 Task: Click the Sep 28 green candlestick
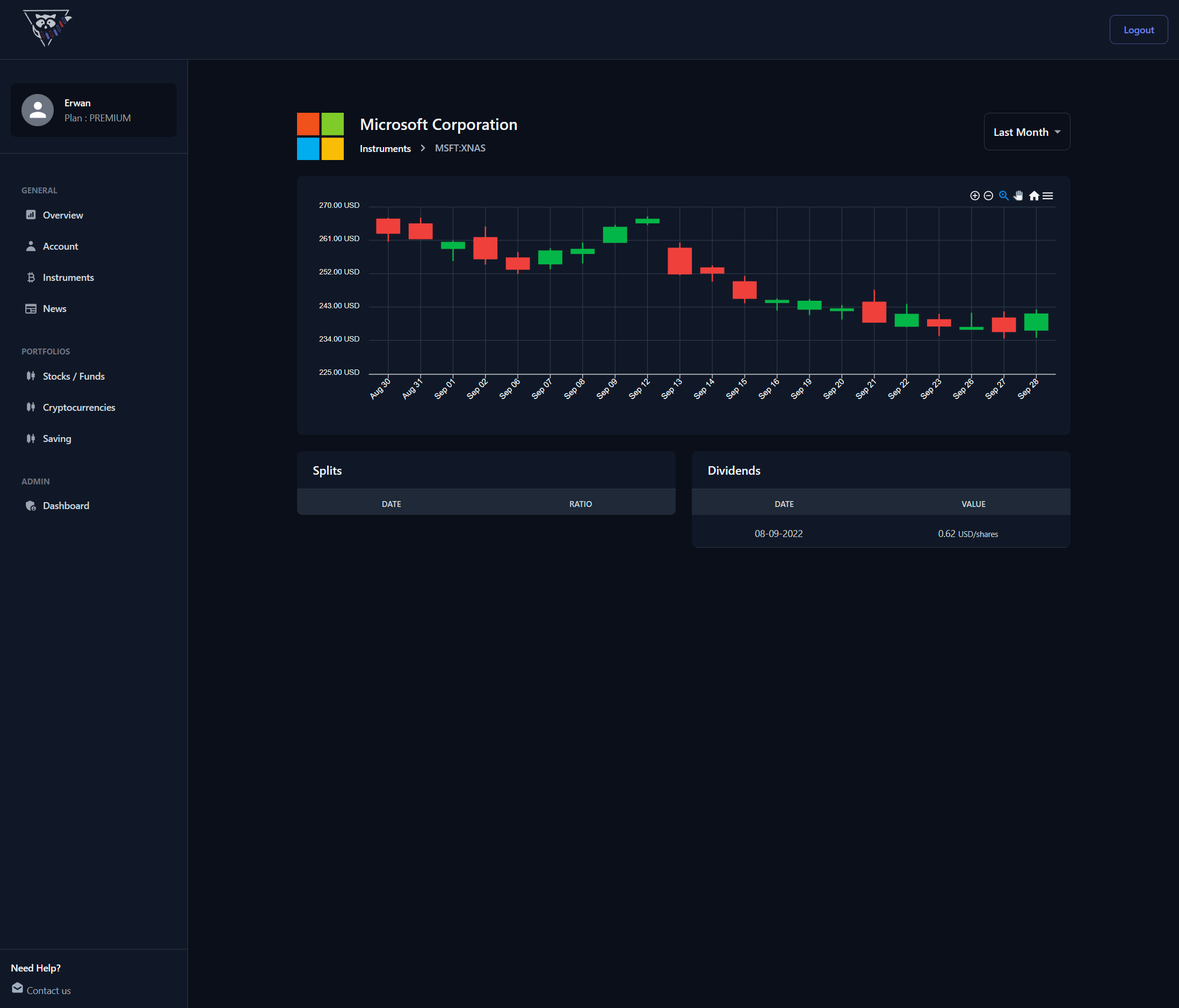[1036, 322]
